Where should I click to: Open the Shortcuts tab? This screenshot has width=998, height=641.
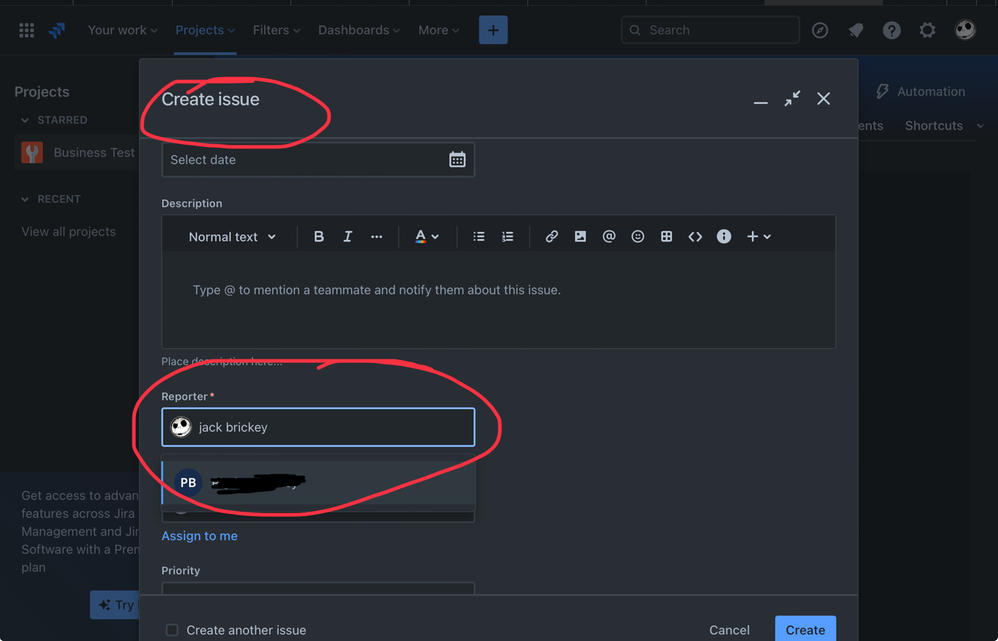tap(934, 126)
